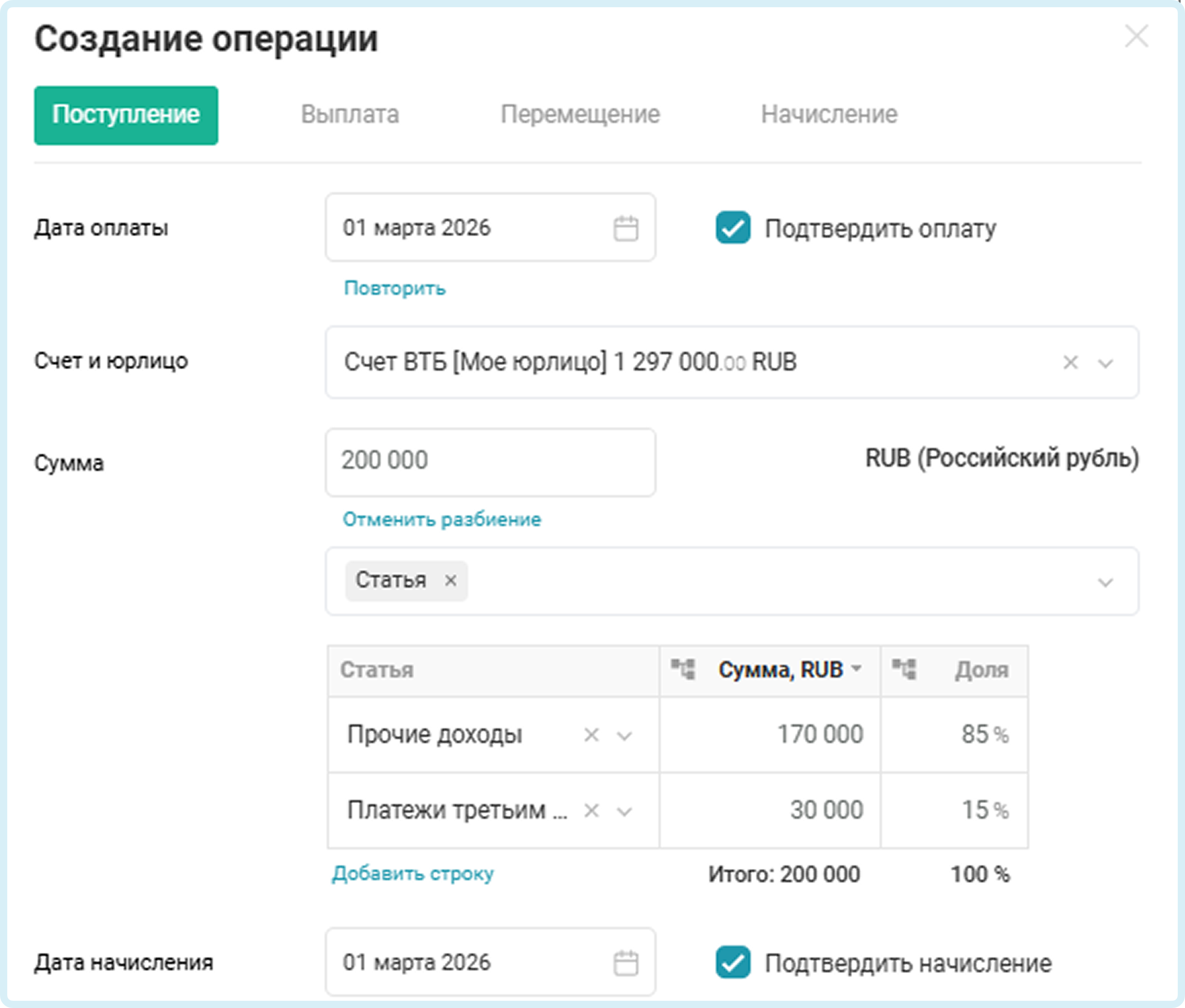The width and height of the screenshot is (1185, 1008).
Task: Switch to the Выплата tab
Action: tap(350, 114)
